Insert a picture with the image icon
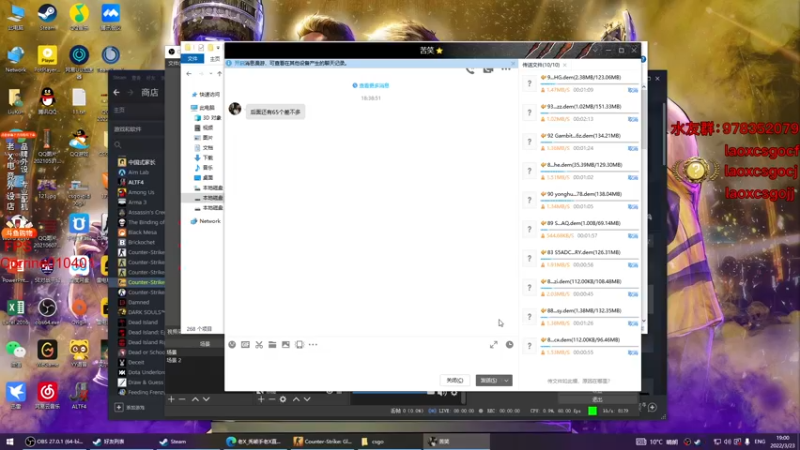Viewport: 800px width, 450px height. coord(286,345)
